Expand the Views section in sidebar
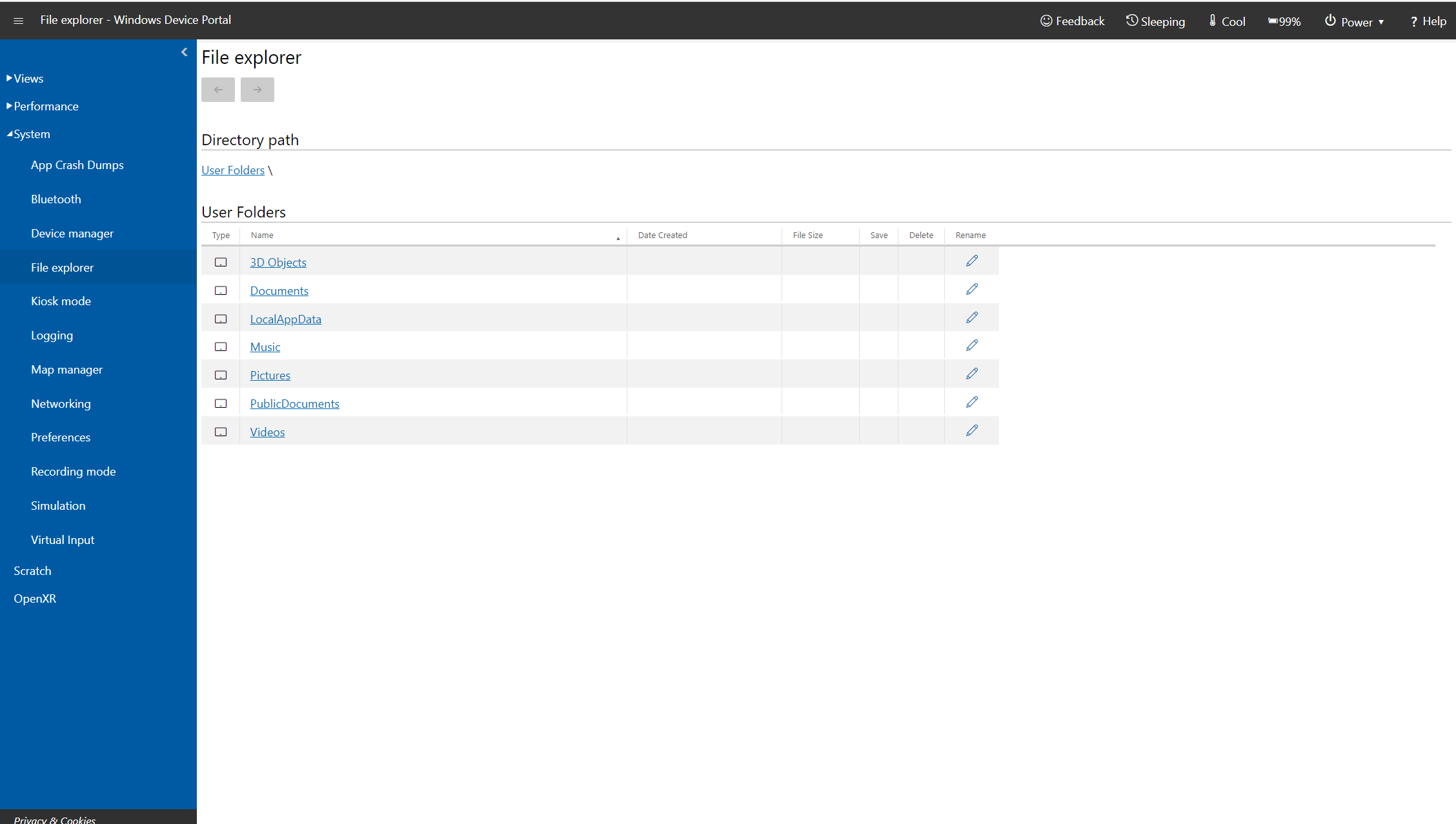 coord(27,77)
